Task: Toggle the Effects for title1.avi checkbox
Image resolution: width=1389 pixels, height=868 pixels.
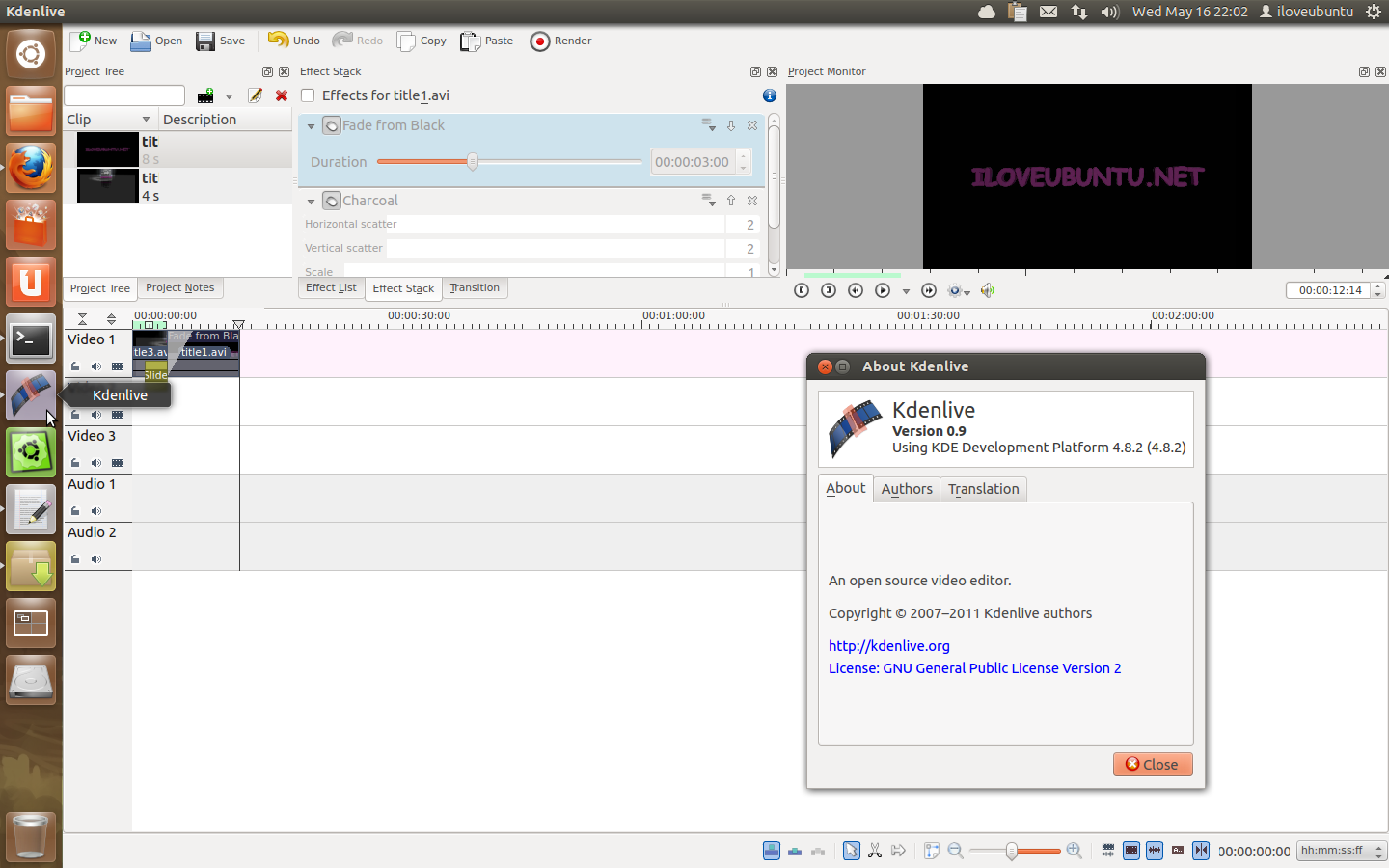Action: [x=308, y=95]
